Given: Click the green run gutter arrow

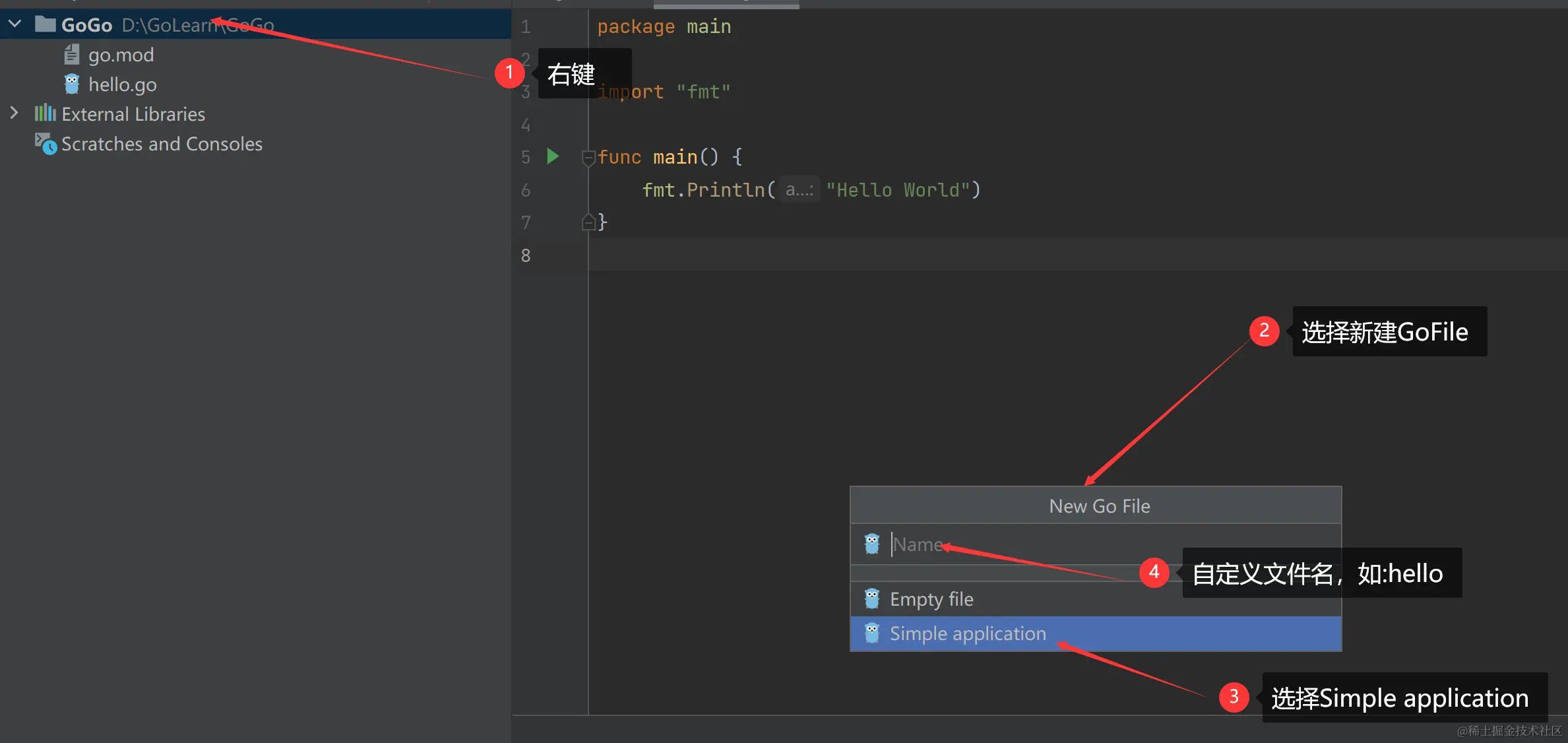Looking at the screenshot, I should [x=553, y=156].
